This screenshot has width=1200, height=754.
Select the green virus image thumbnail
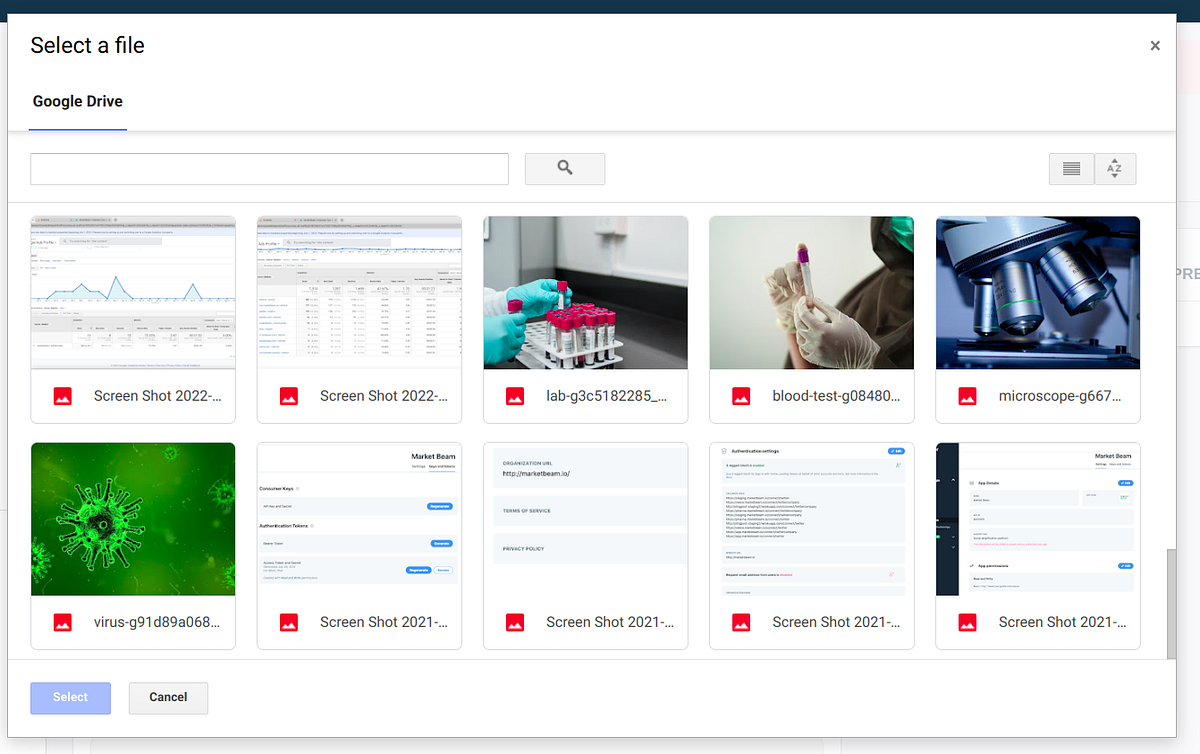[133, 518]
